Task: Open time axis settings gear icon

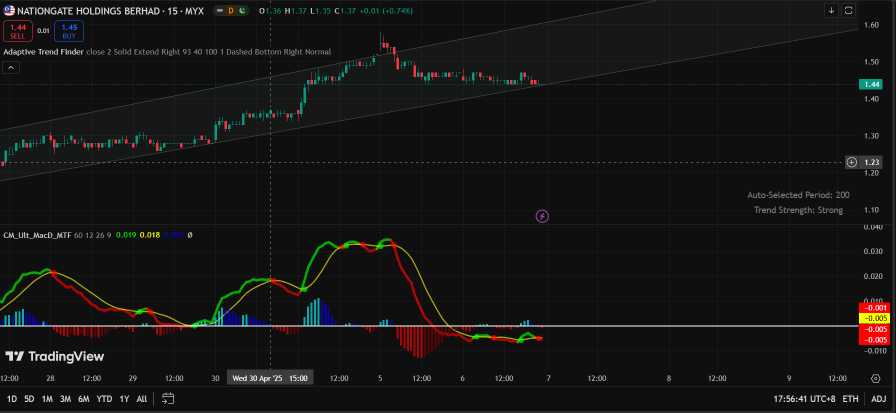Action: (x=875, y=378)
